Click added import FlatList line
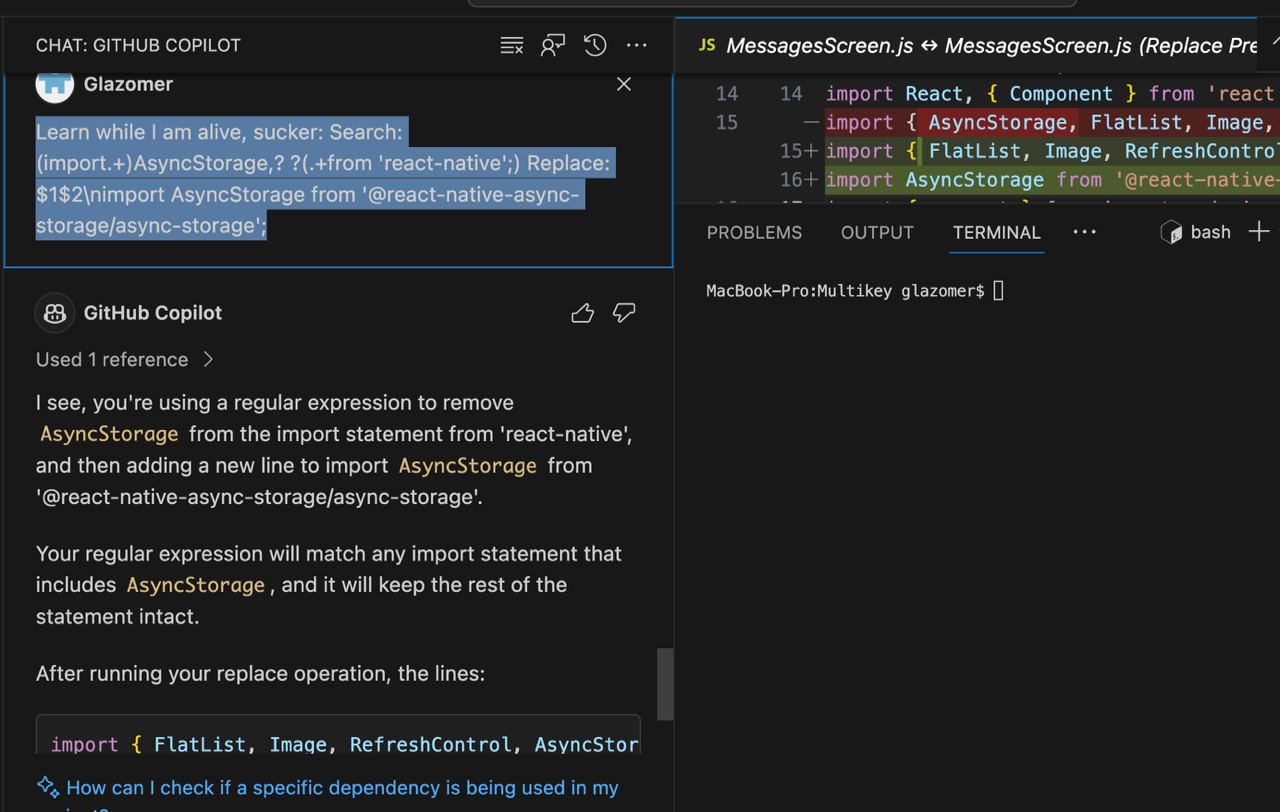Screen dimensions: 1280x812 point(1050,151)
